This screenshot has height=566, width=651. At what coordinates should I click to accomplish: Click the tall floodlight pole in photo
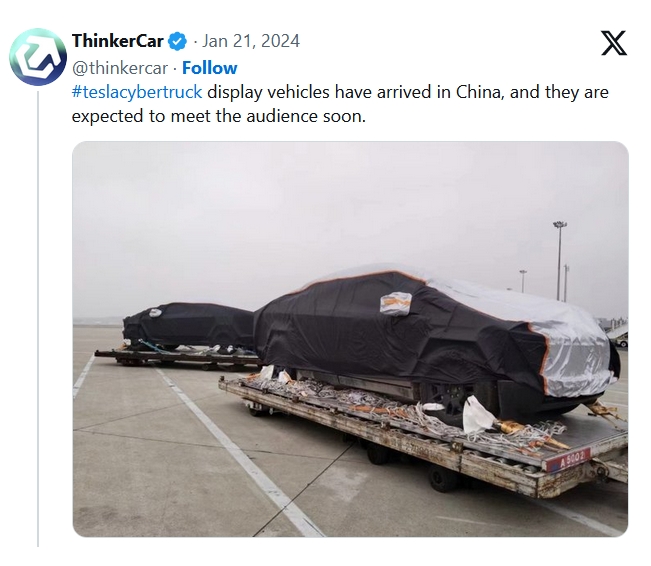pos(559,260)
